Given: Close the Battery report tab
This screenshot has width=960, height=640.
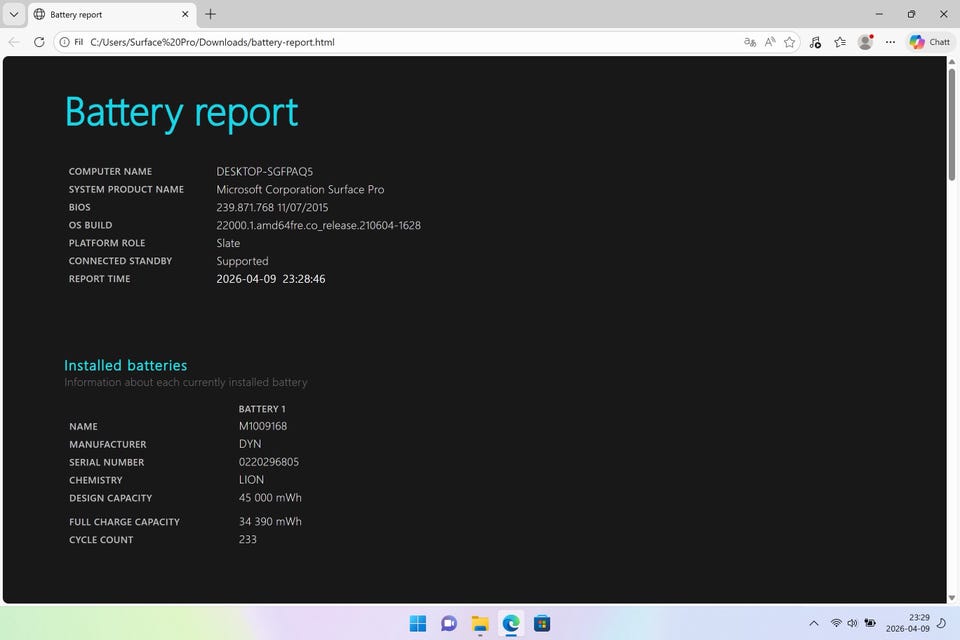Looking at the screenshot, I should (x=185, y=15).
